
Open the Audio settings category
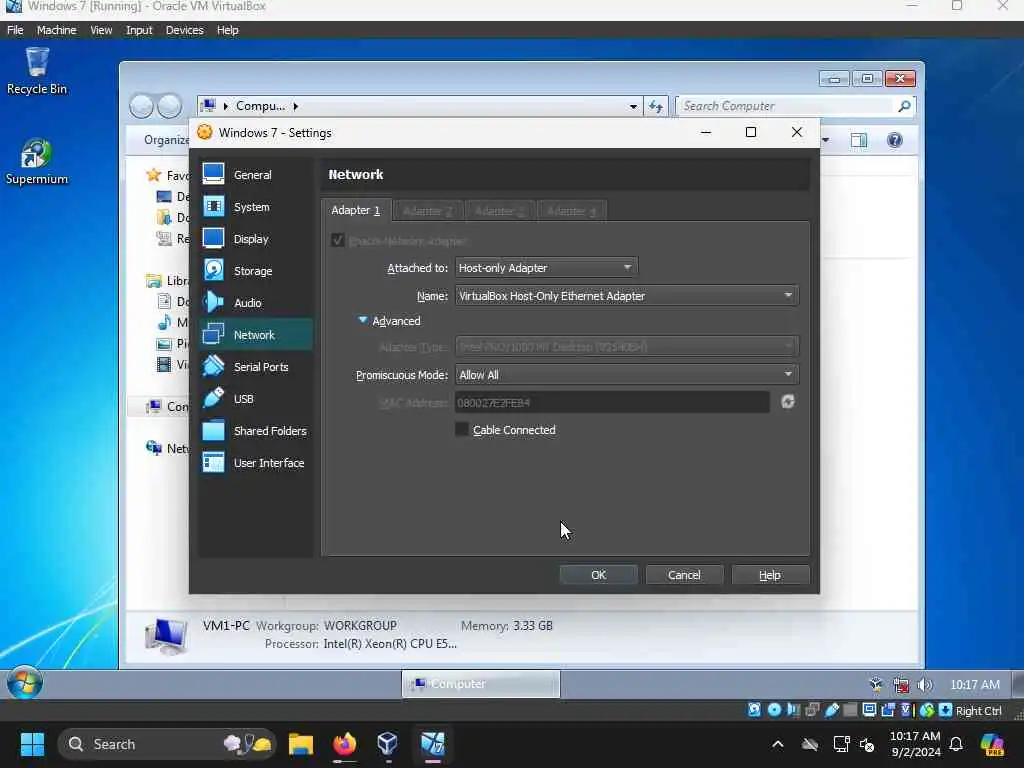[x=255, y=302]
